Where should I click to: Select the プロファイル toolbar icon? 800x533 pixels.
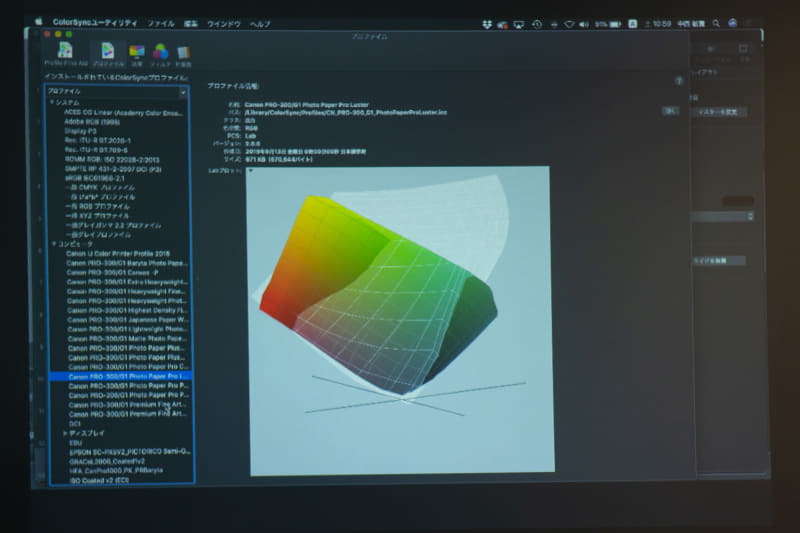coord(108,55)
